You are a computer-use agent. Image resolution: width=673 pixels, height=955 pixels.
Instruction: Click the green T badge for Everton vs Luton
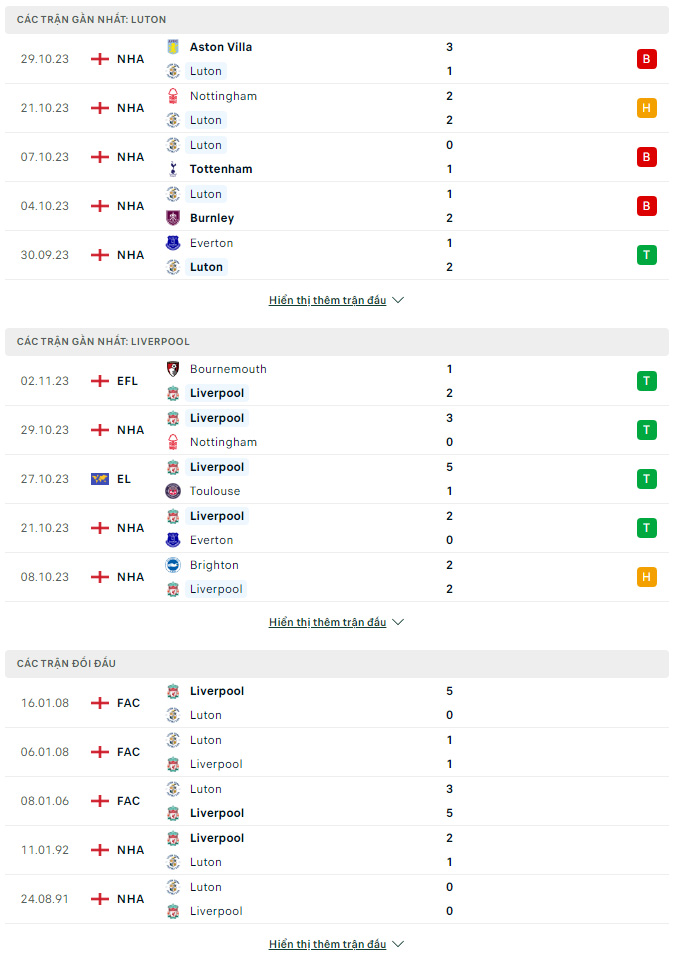coord(646,255)
